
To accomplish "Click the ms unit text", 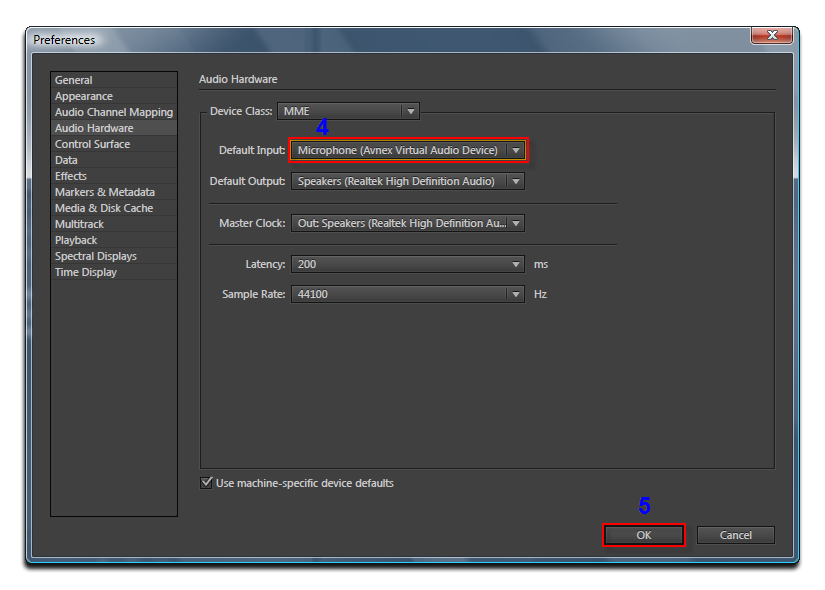I will [541, 264].
